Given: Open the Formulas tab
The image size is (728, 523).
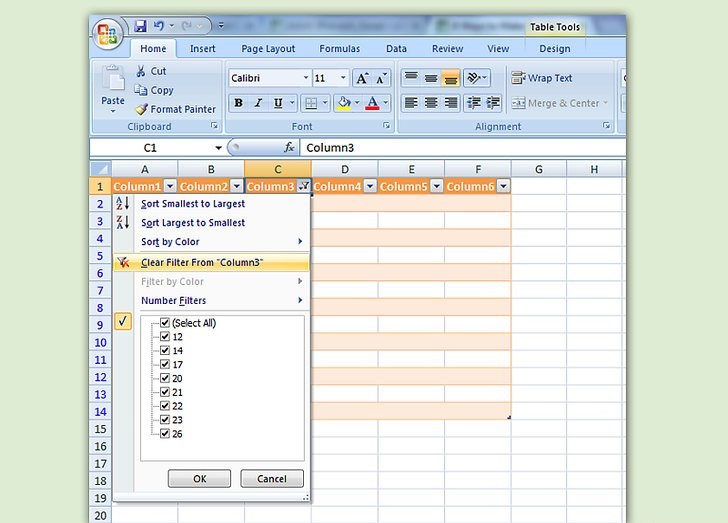Looking at the screenshot, I should (339, 48).
